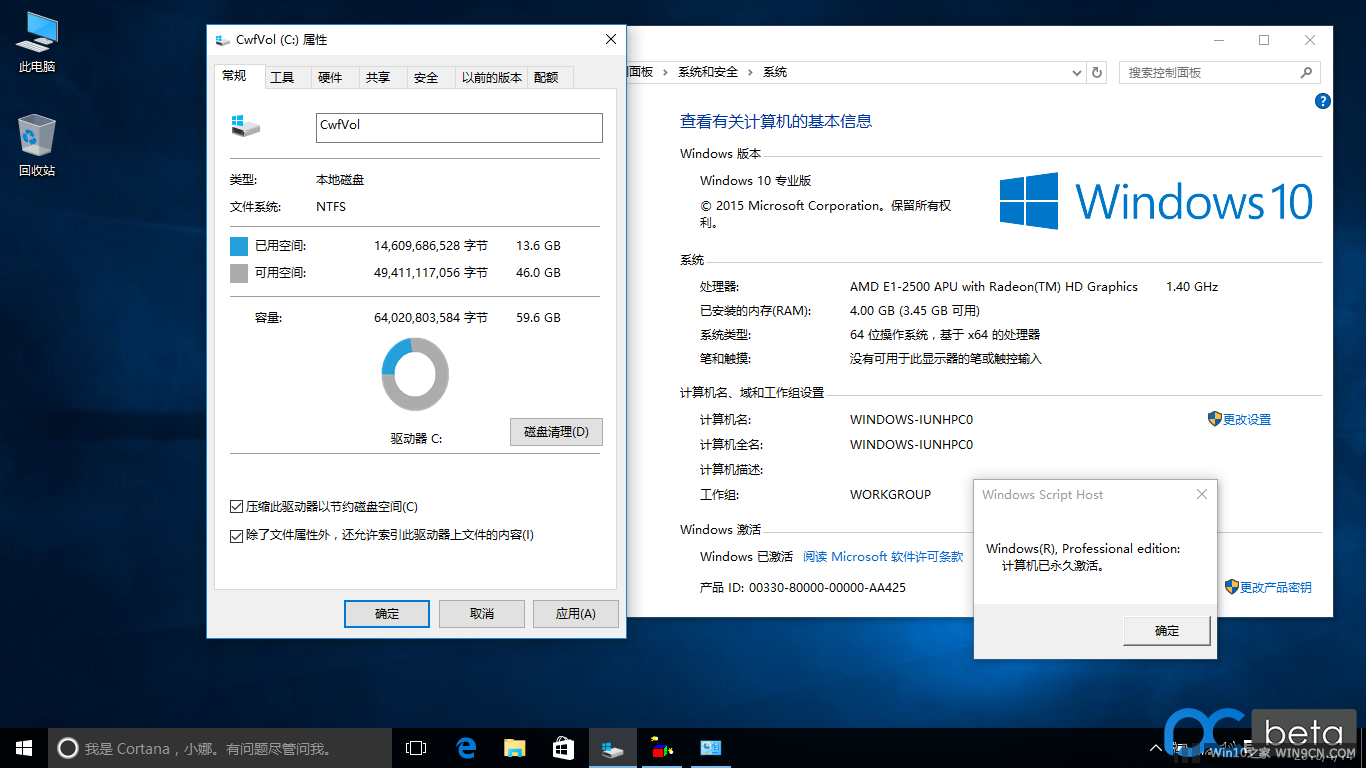Click the 更改设置 link
Screen dimensions: 1366x768
1246,420
